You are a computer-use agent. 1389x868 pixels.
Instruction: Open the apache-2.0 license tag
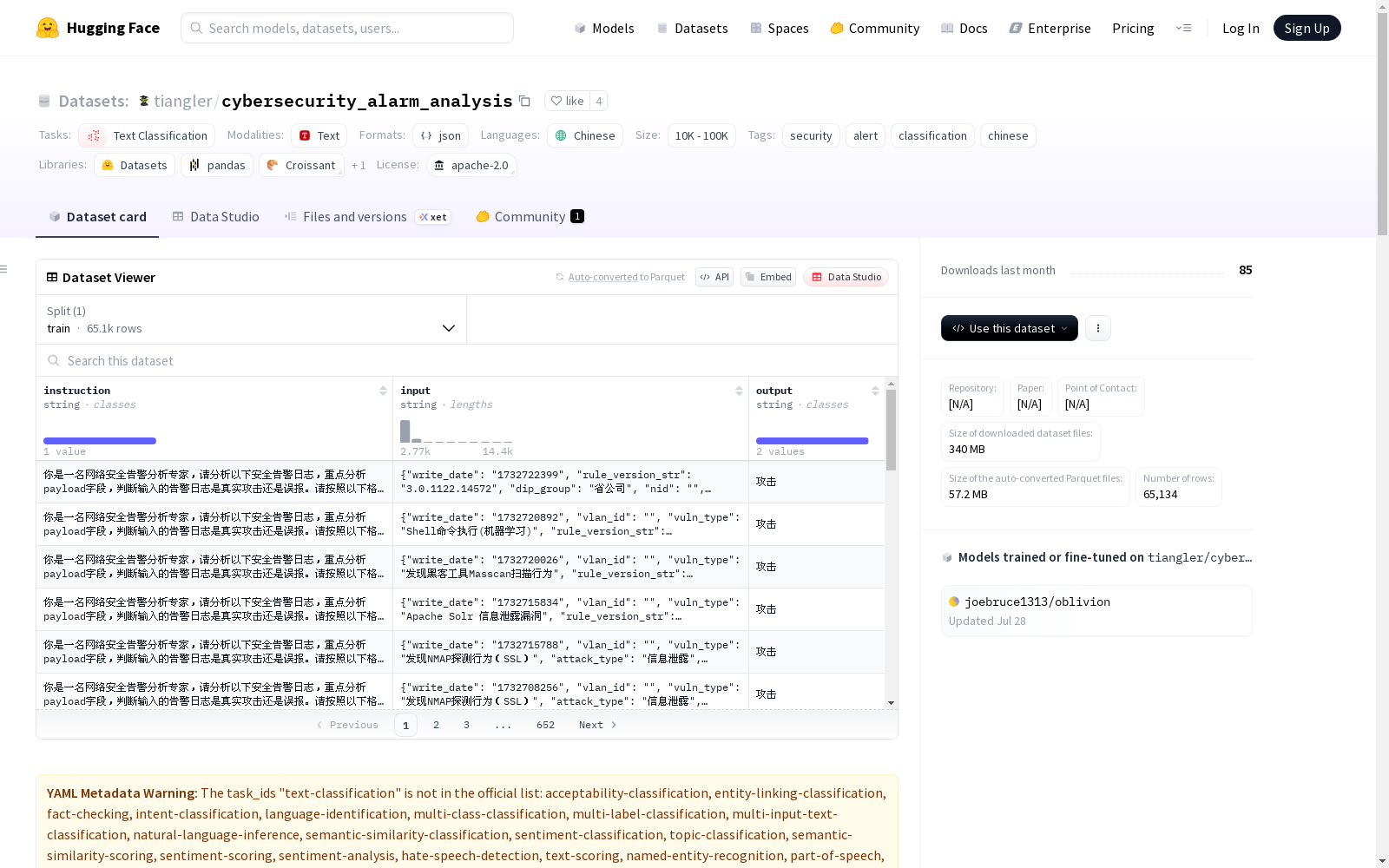point(471,165)
